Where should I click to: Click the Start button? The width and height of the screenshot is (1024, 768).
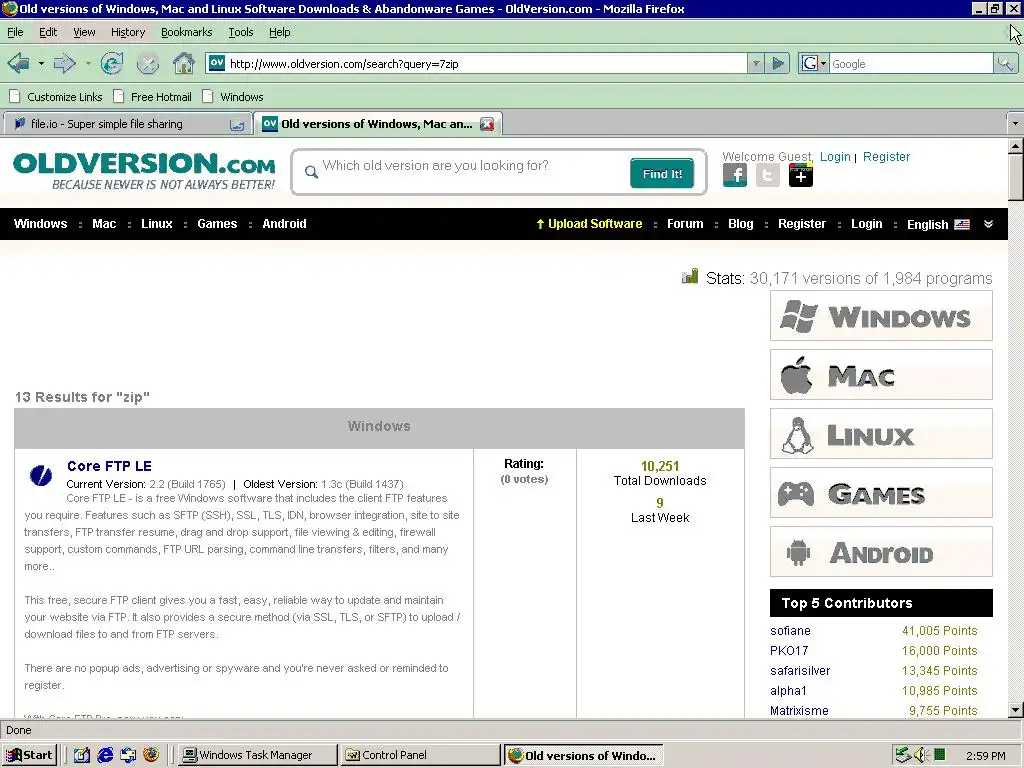coord(29,755)
